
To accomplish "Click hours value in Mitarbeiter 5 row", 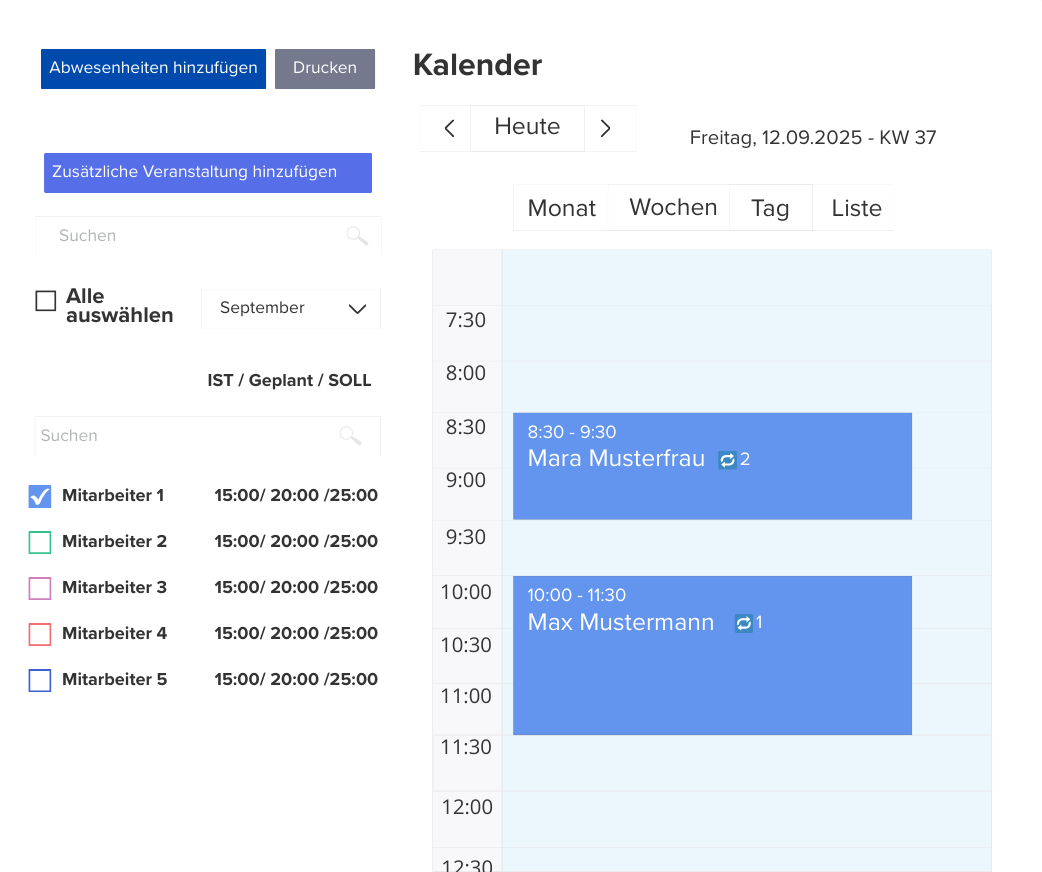I will point(296,679).
